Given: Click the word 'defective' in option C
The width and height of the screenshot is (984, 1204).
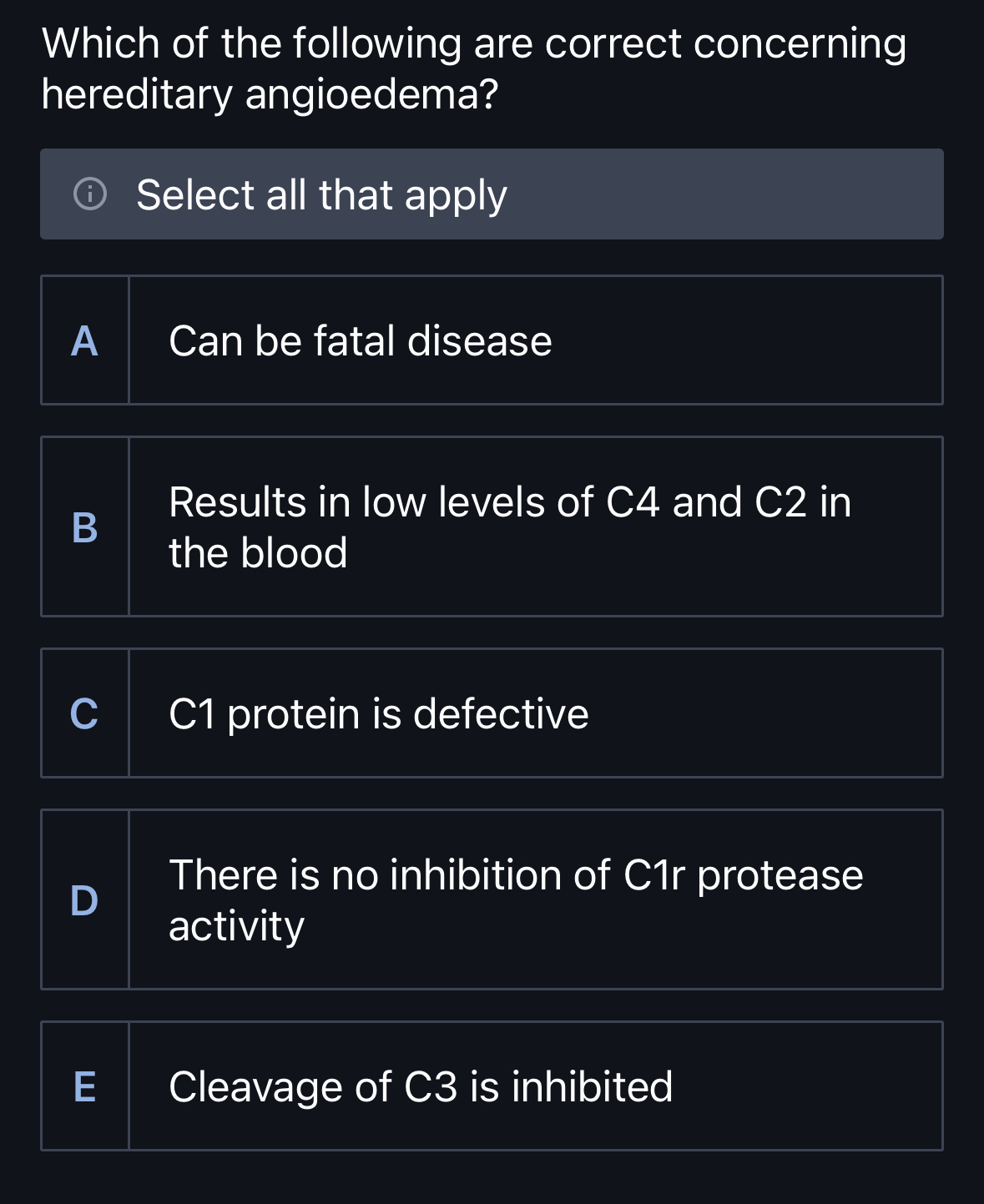Looking at the screenshot, I should point(501,714).
